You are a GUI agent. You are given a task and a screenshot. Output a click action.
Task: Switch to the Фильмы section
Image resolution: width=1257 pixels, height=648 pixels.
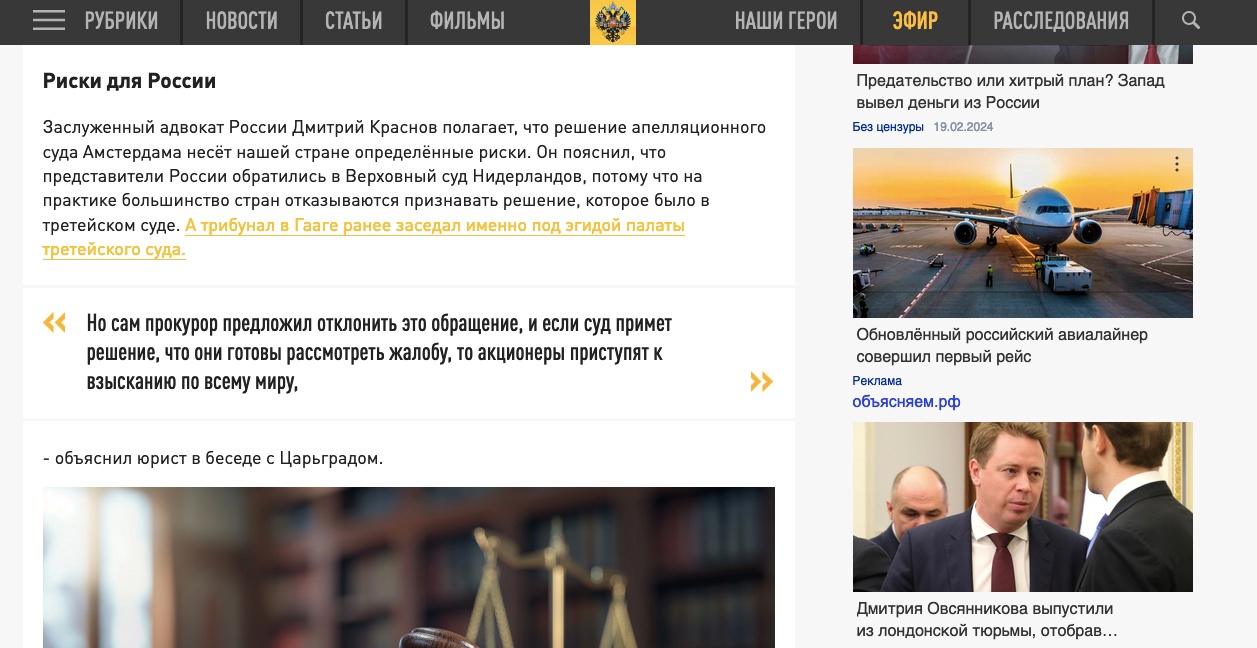pyautogui.click(x=467, y=21)
